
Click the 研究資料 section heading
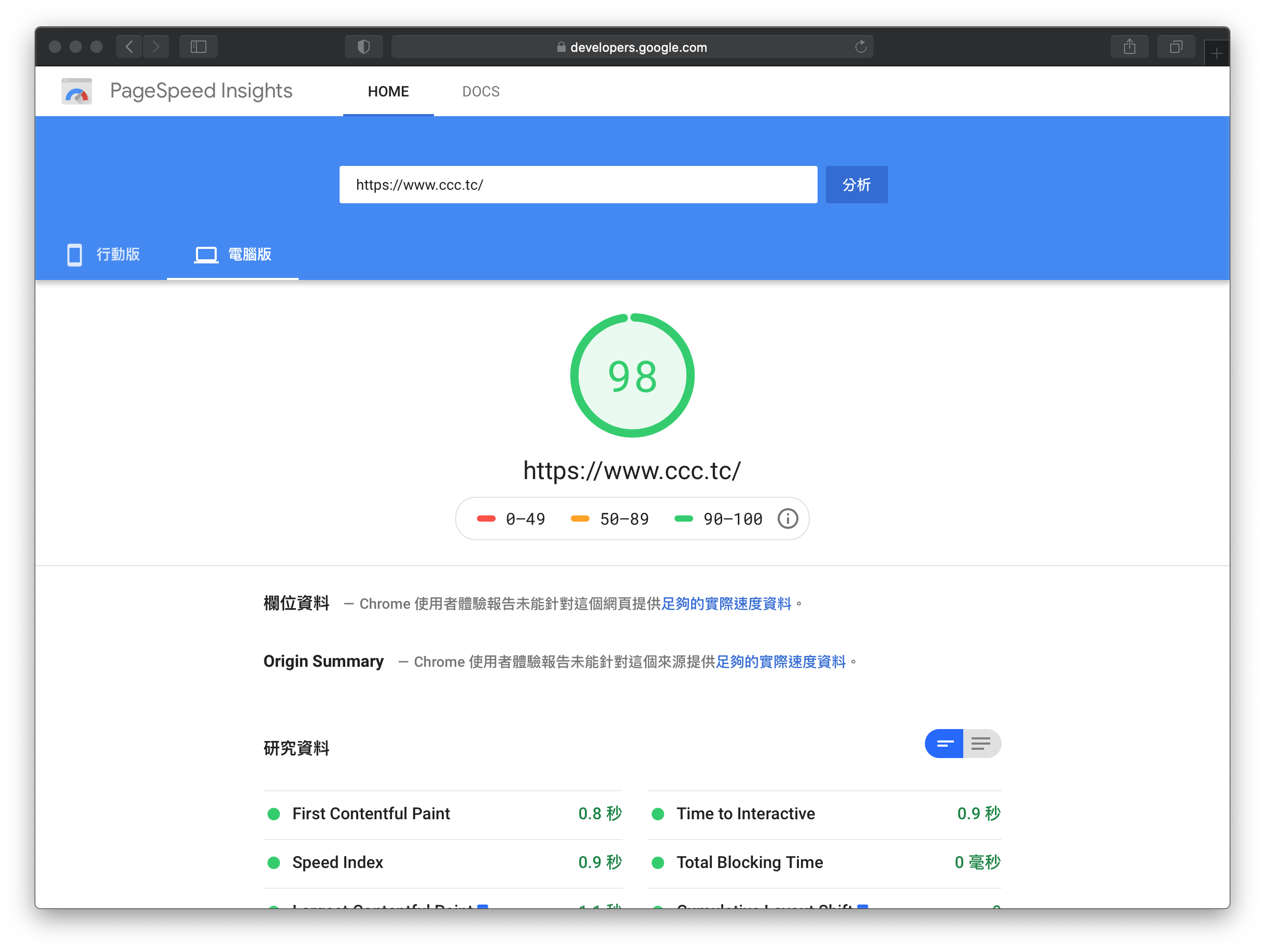[x=296, y=748]
